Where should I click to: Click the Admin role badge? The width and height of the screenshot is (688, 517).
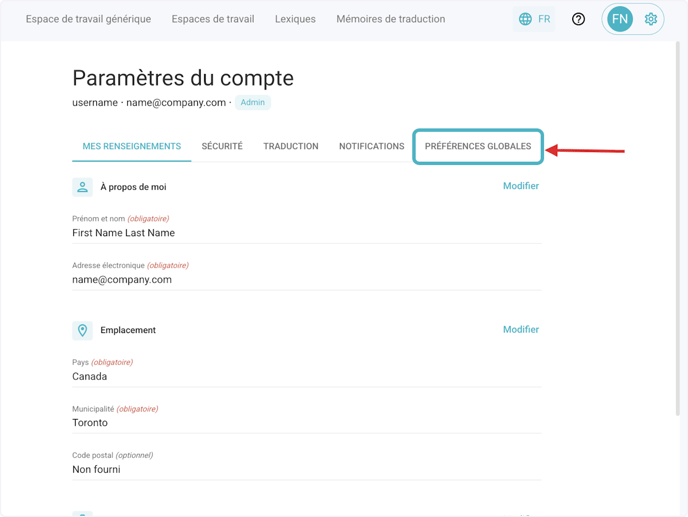(x=253, y=102)
